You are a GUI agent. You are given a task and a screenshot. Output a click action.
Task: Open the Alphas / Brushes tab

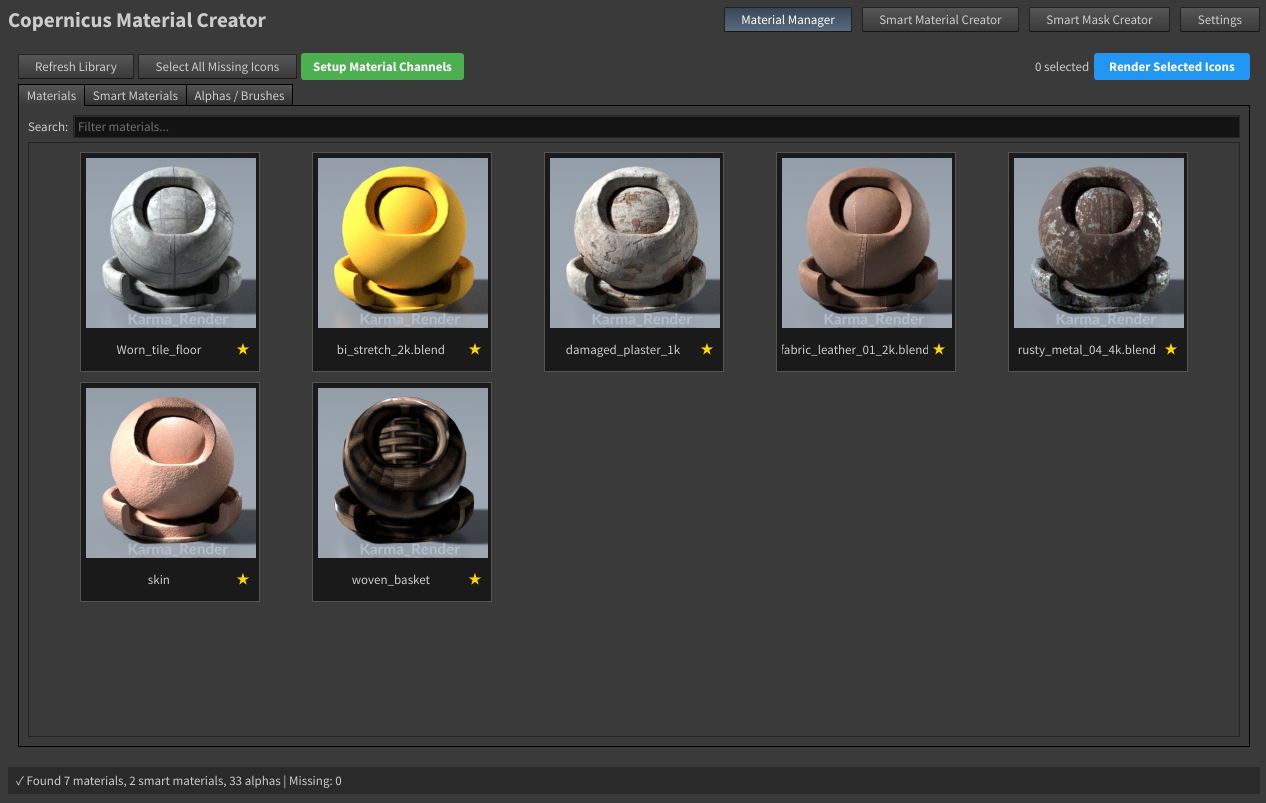pyautogui.click(x=239, y=95)
